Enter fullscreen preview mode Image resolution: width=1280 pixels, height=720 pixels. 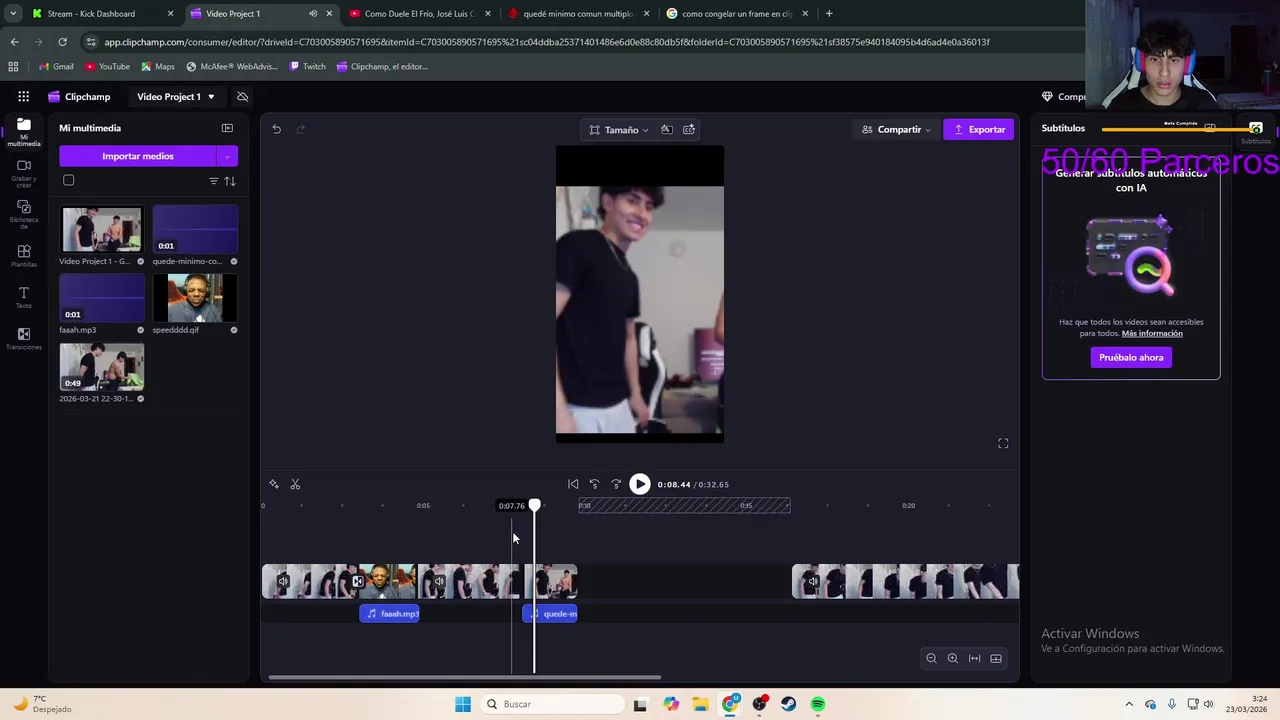click(1003, 444)
